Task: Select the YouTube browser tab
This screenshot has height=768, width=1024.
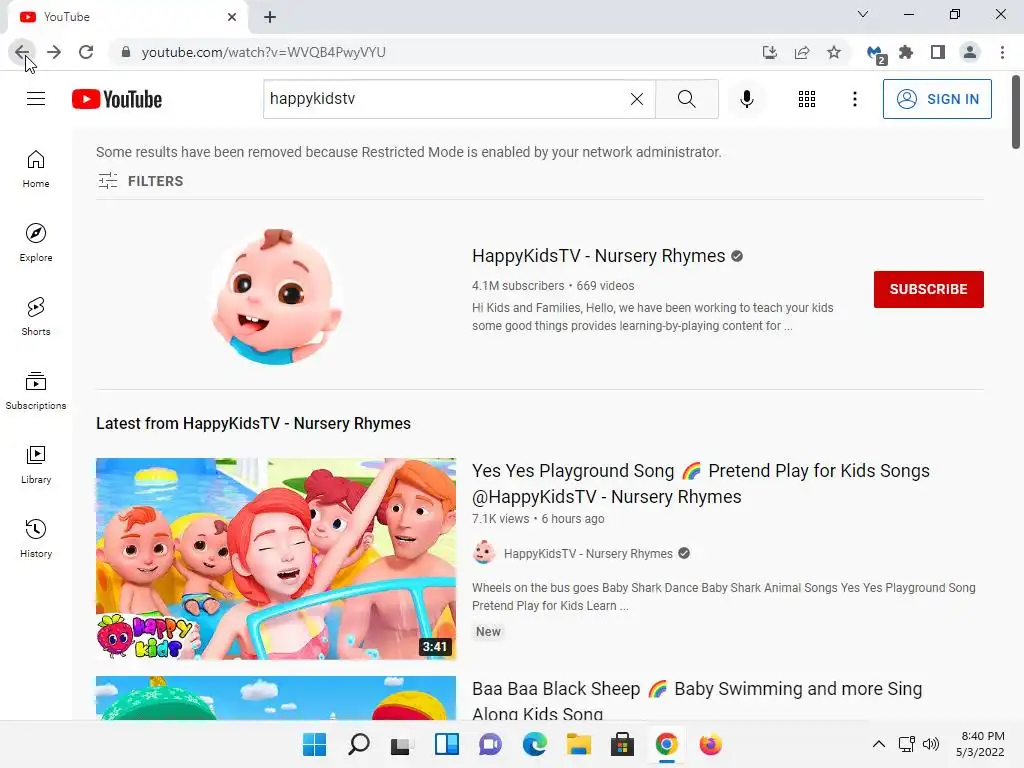Action: click(127, 17)
